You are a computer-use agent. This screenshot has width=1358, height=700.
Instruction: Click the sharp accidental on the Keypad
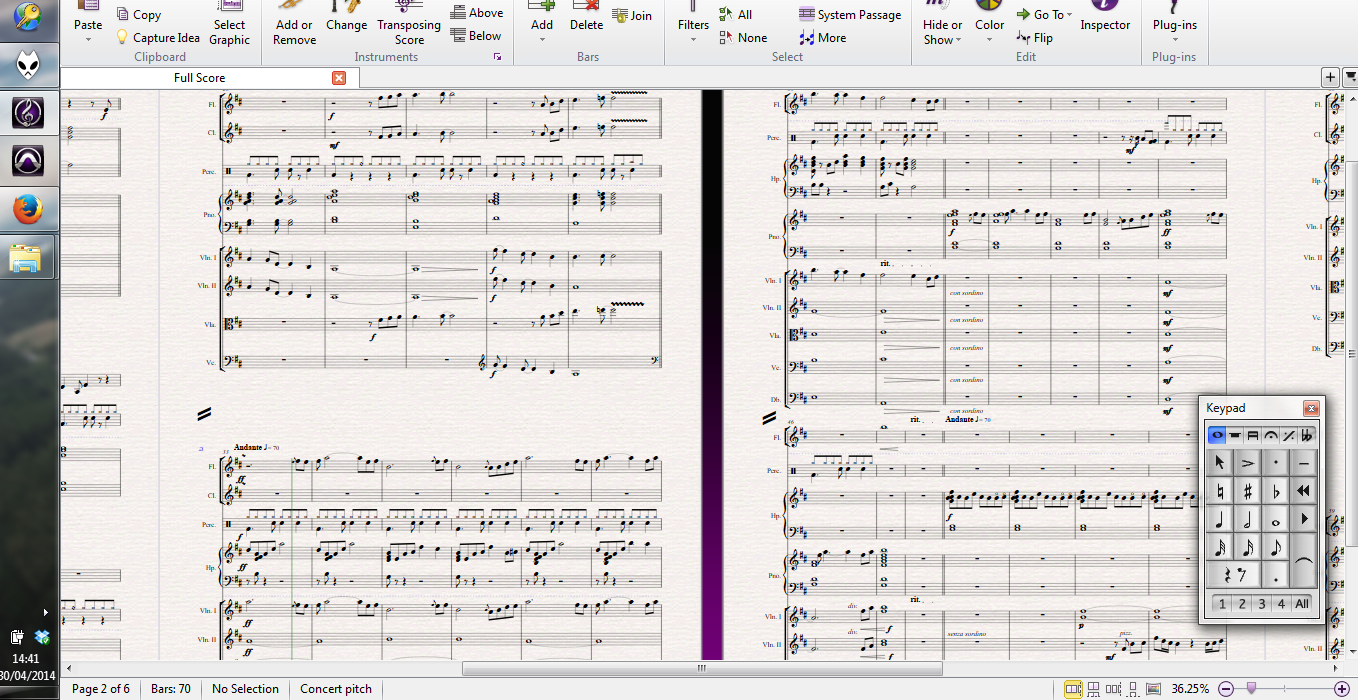[1247, 492]
